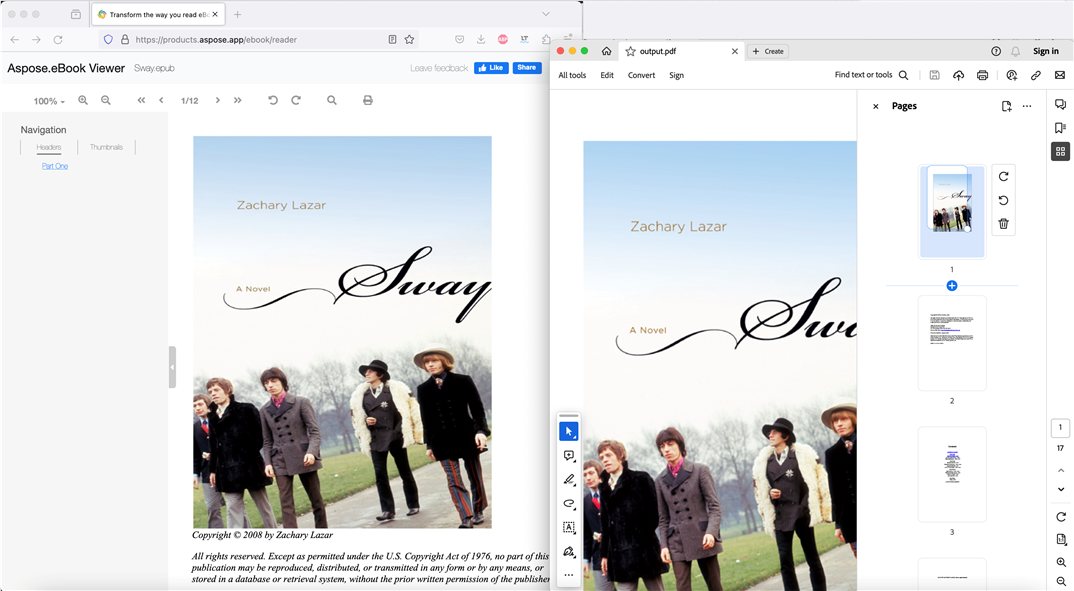The height and width of the screenshot is (591, 1074).
Task: Select the Add Text tool in Acrobat
Action: [x=569, y=527]
